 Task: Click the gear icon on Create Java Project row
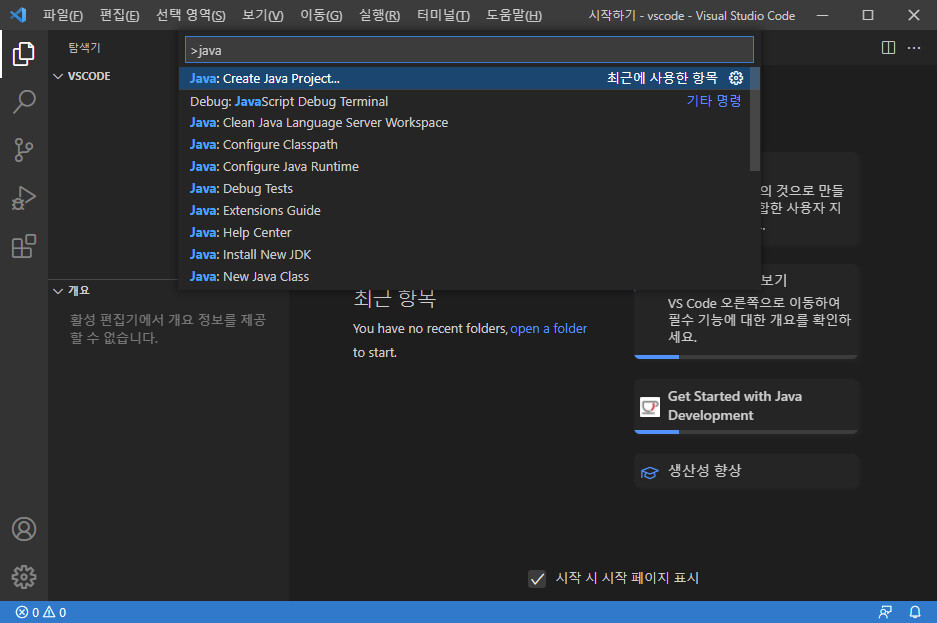[736, 78]
